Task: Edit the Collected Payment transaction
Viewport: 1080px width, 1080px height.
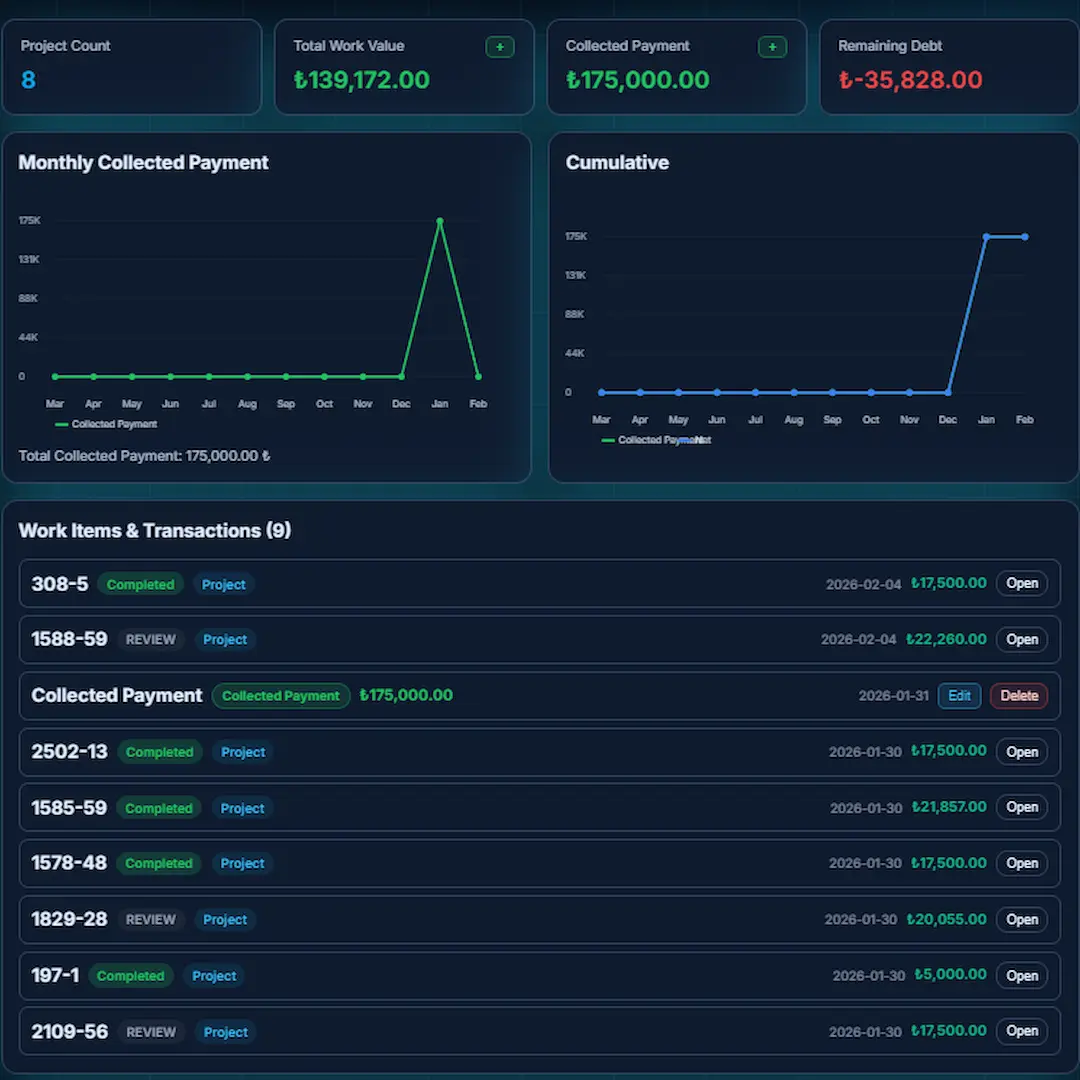Action: (x=959, y=696)
